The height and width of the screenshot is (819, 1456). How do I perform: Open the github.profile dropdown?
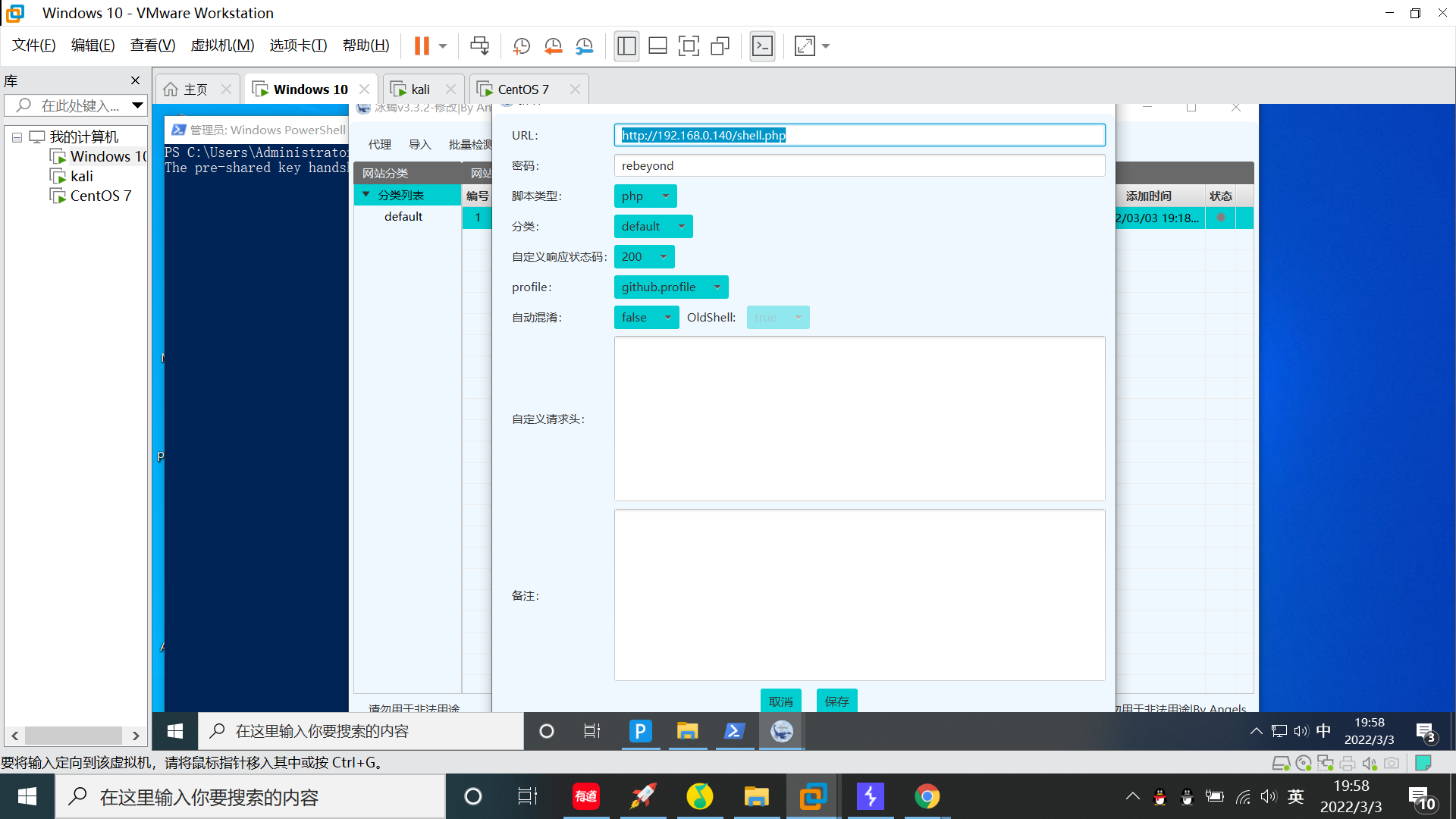(x=670, y=287)
